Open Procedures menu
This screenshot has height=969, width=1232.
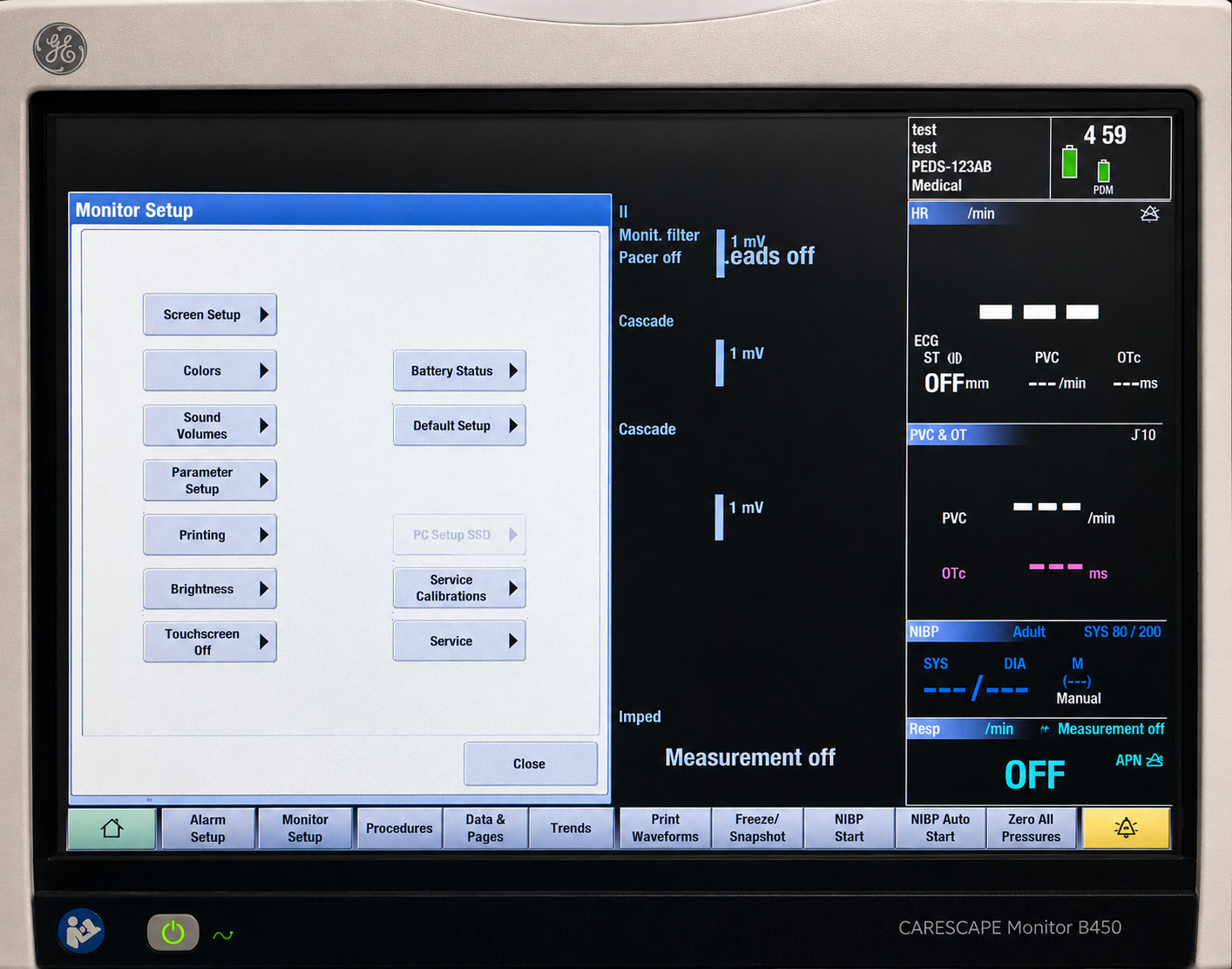[x=399, y=828]
